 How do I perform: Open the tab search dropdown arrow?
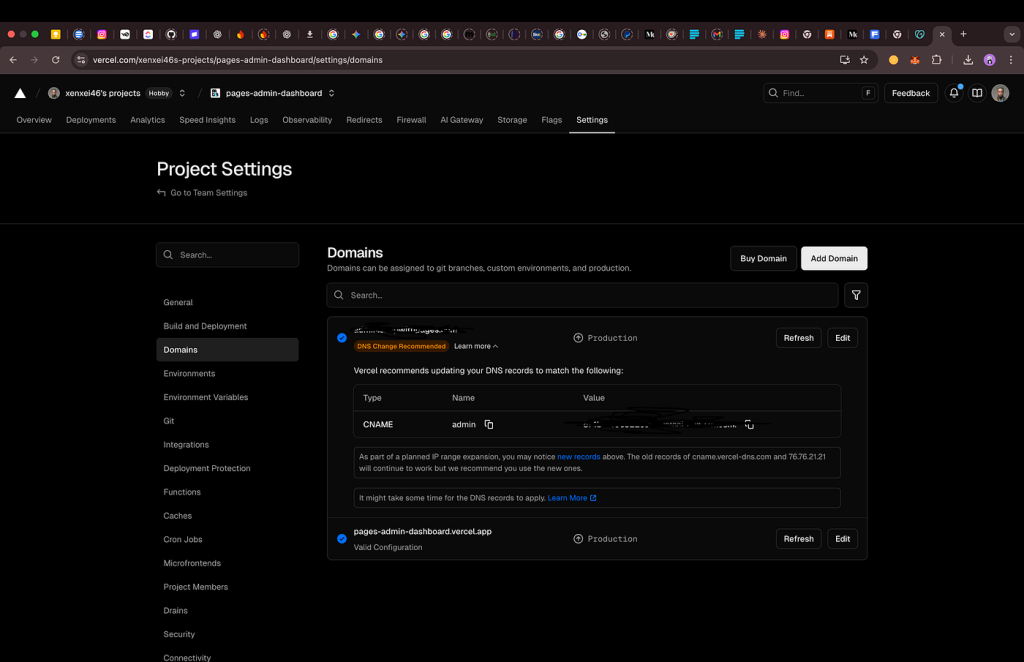[x=1012, y=34]
